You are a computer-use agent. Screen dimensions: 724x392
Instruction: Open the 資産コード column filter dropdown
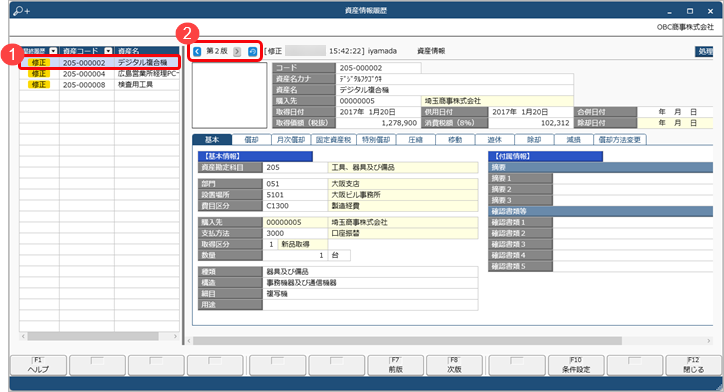pyautogui.click(x=109, y=51)
